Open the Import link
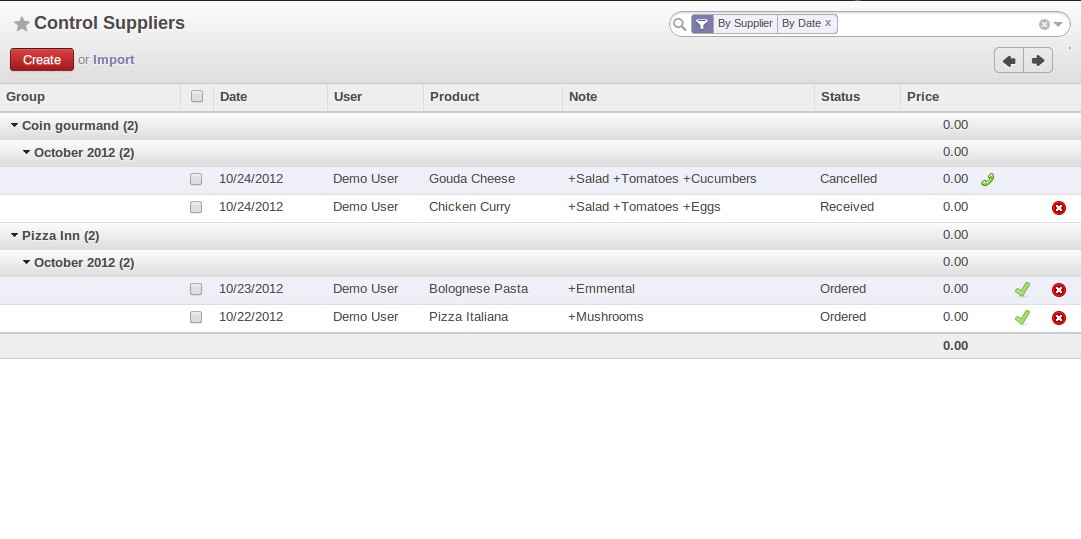1081x539 pixels. [x=113, y=60]
